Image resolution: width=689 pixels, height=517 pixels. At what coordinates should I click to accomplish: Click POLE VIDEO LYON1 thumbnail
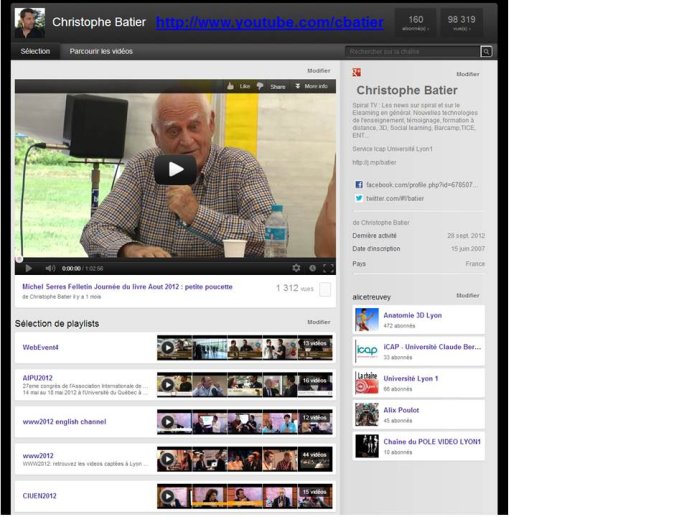tap(367, 446)
